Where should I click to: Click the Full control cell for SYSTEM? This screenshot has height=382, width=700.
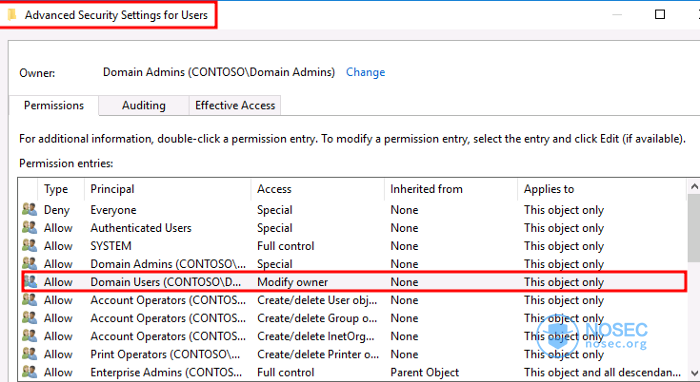[x=286, y=246]
